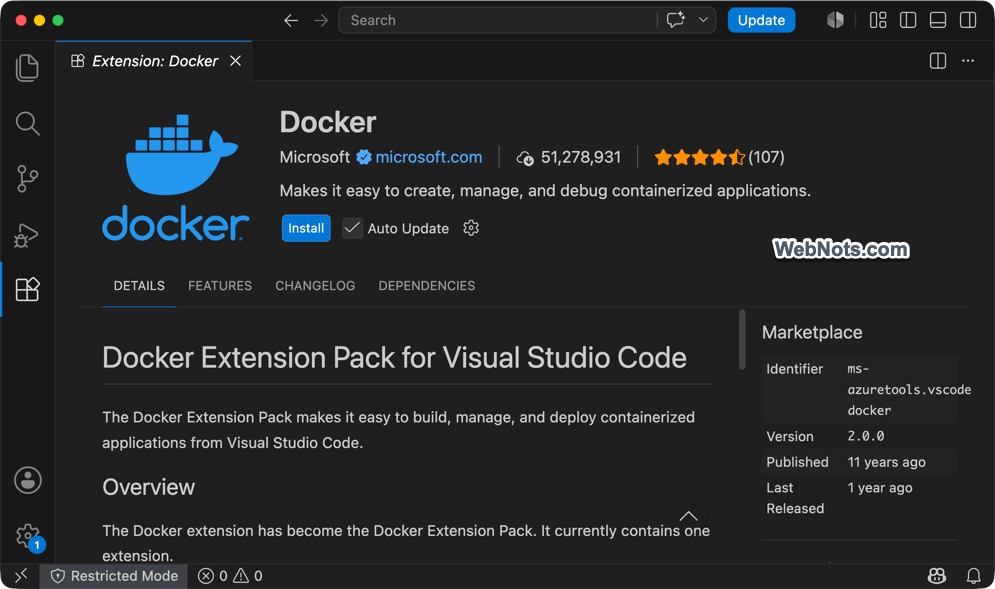Click the Docker whale logo
This screenshot has width=995, height=589.
tap(176, 177)
